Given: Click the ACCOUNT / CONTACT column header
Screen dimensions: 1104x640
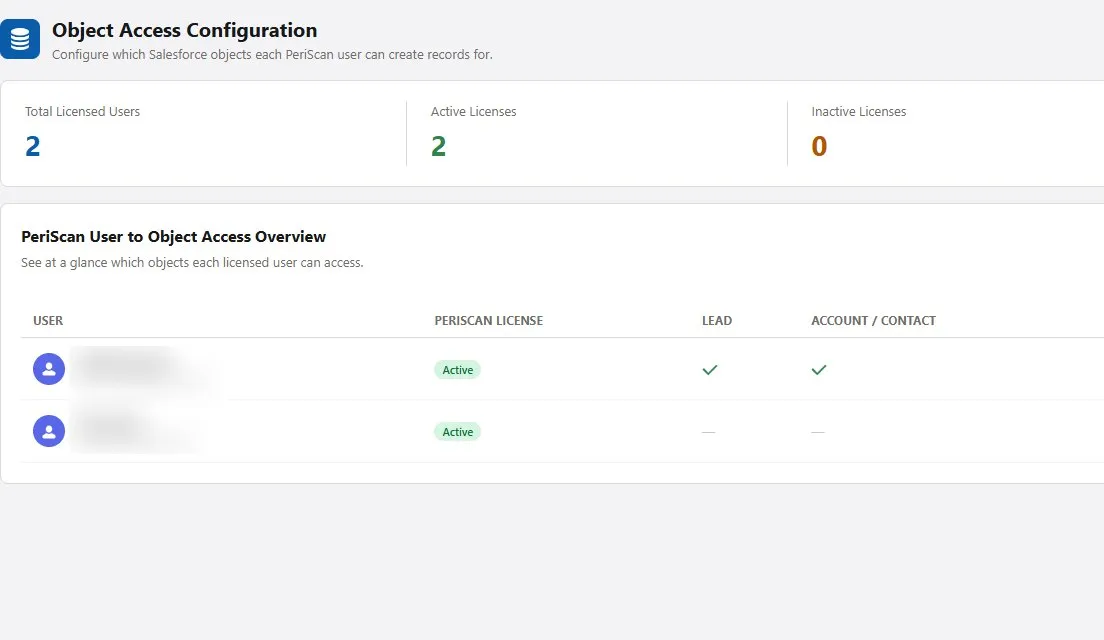Looking at the screenshot, I should click(874, 320).
